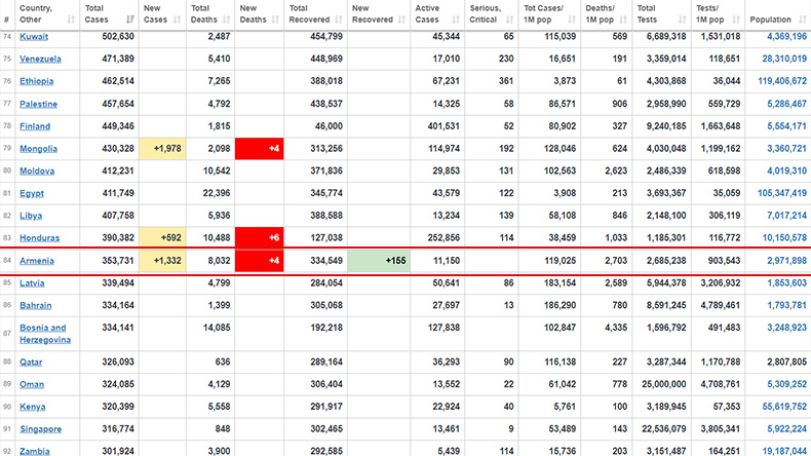This screenshot has height=456, width=811.
Task: Sort by the Country, Other column header
Action: pyautogui.click(x=47, y=14)
